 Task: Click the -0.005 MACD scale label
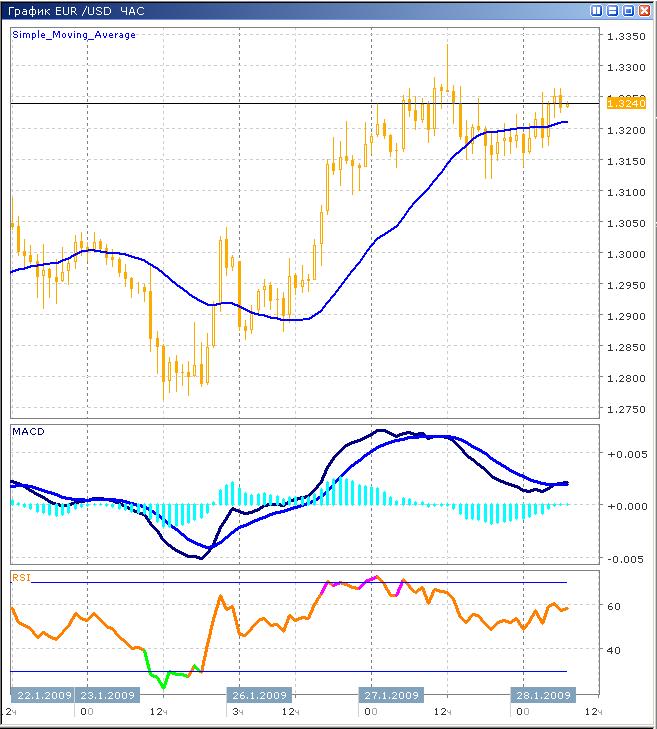click(x=626, y=558)
